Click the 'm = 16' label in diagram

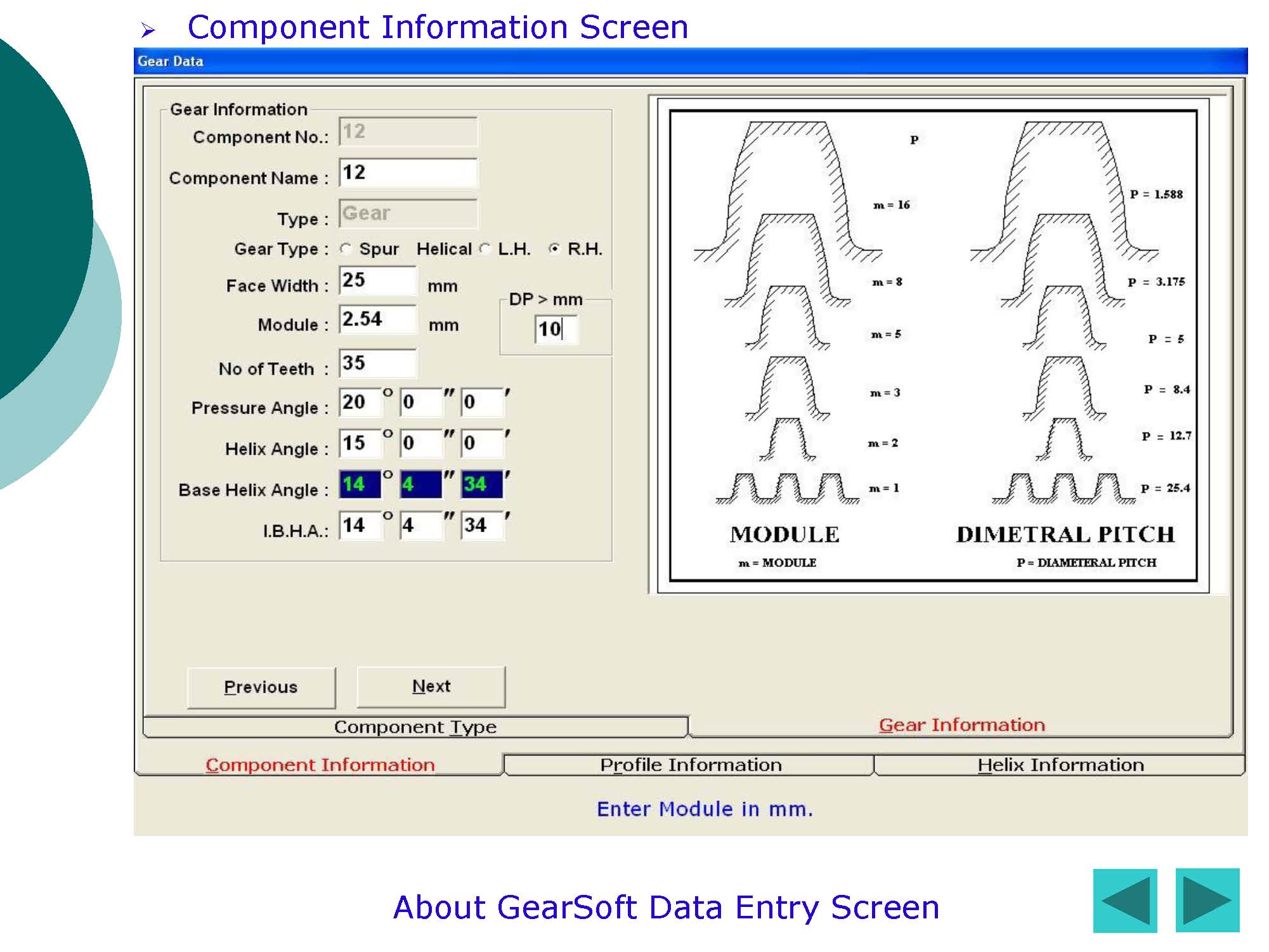[892, 205]
